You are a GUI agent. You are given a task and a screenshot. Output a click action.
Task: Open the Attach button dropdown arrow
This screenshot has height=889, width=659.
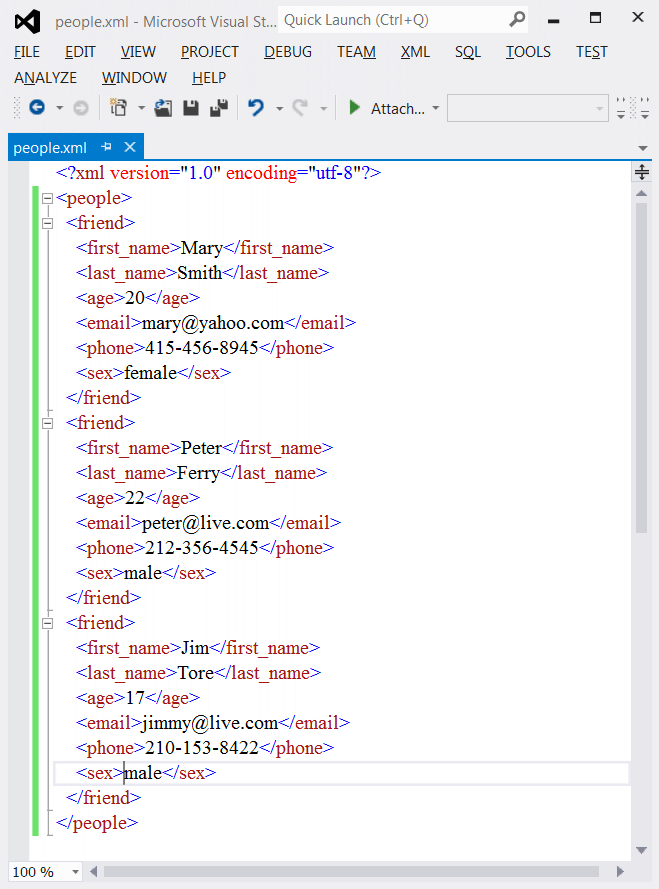pos(436,108)
